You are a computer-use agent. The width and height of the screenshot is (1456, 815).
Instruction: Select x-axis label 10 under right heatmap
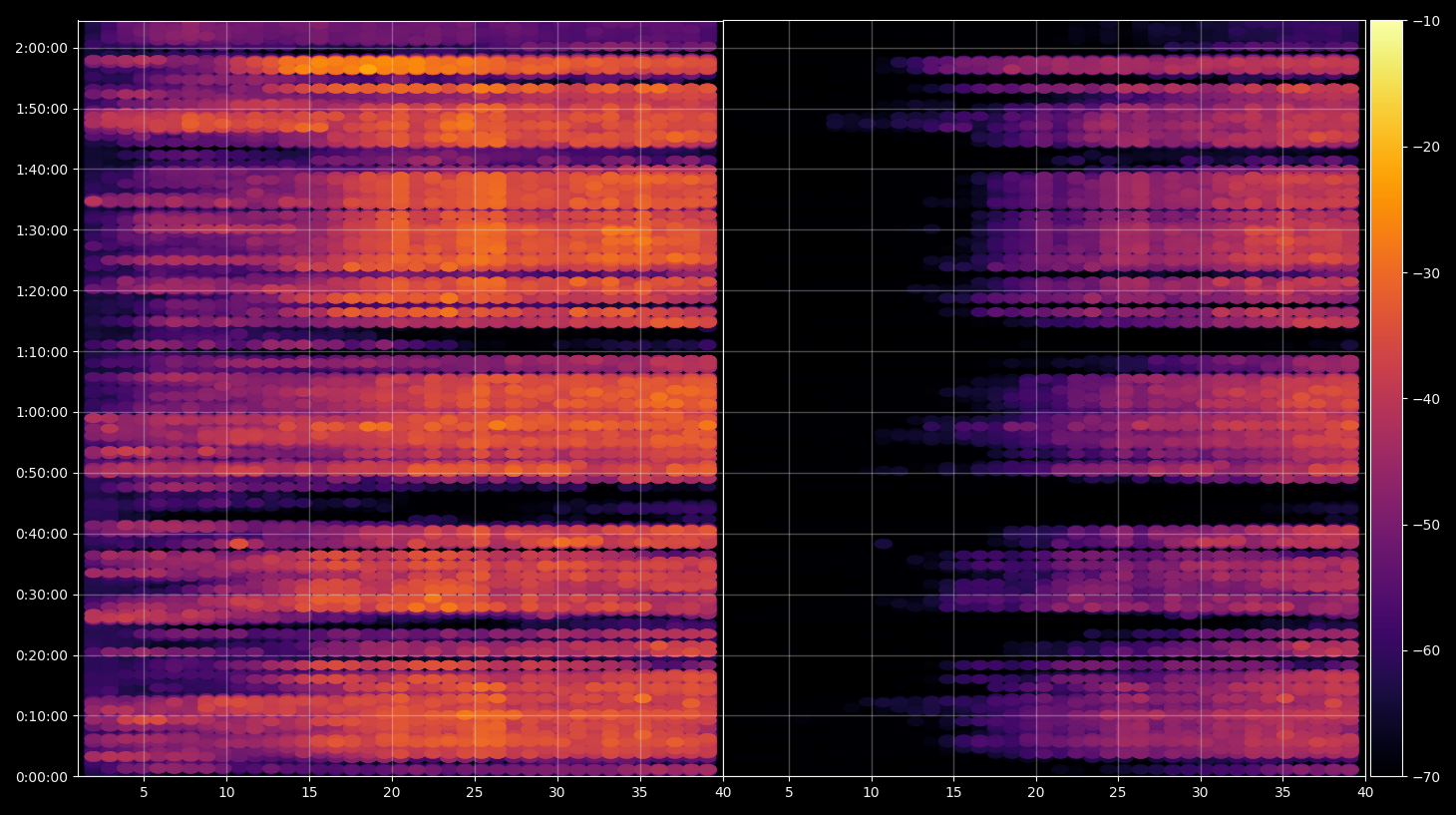[x=872, y=793]
